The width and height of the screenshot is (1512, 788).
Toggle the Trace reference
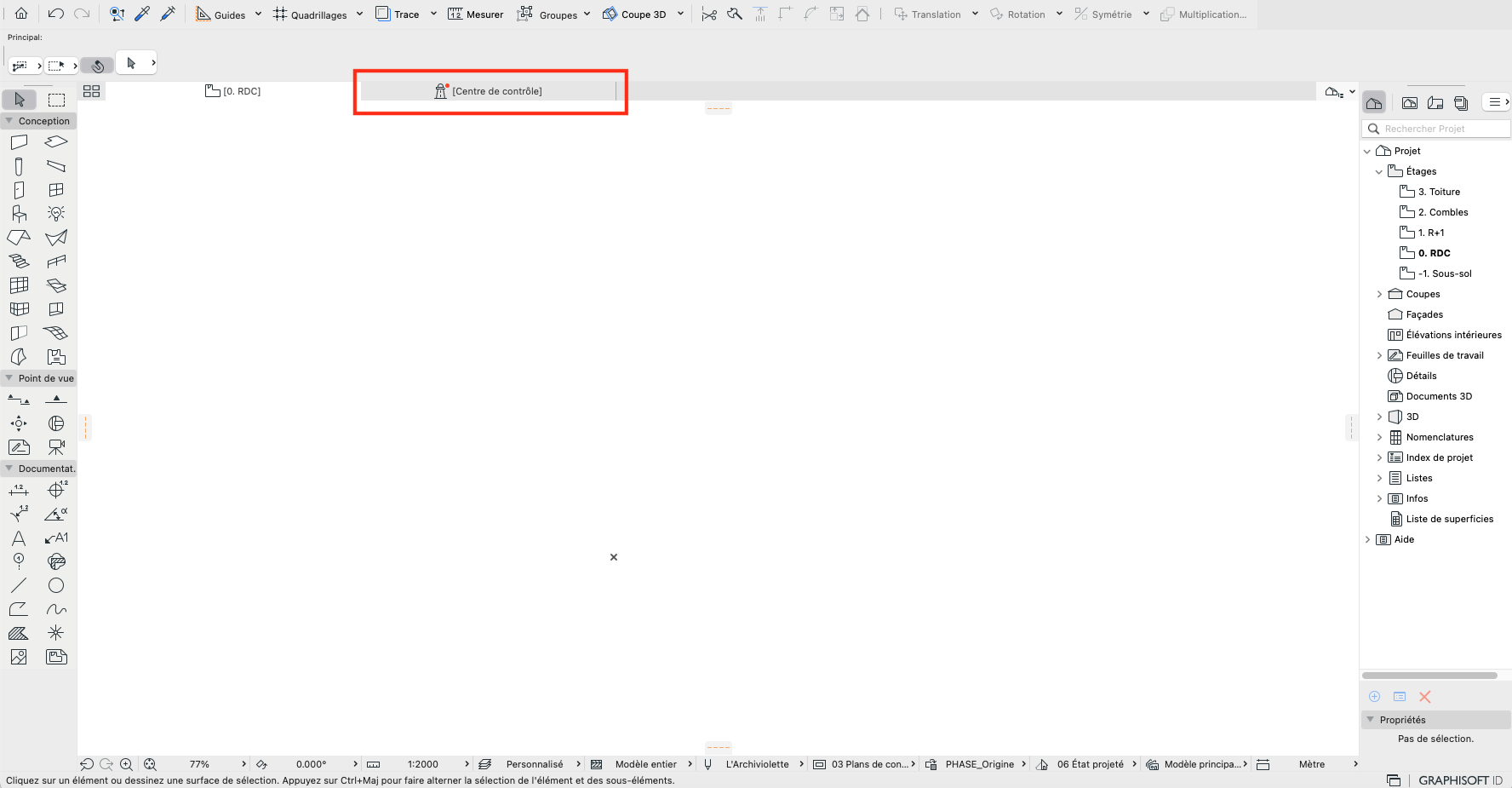click(398, 14)
